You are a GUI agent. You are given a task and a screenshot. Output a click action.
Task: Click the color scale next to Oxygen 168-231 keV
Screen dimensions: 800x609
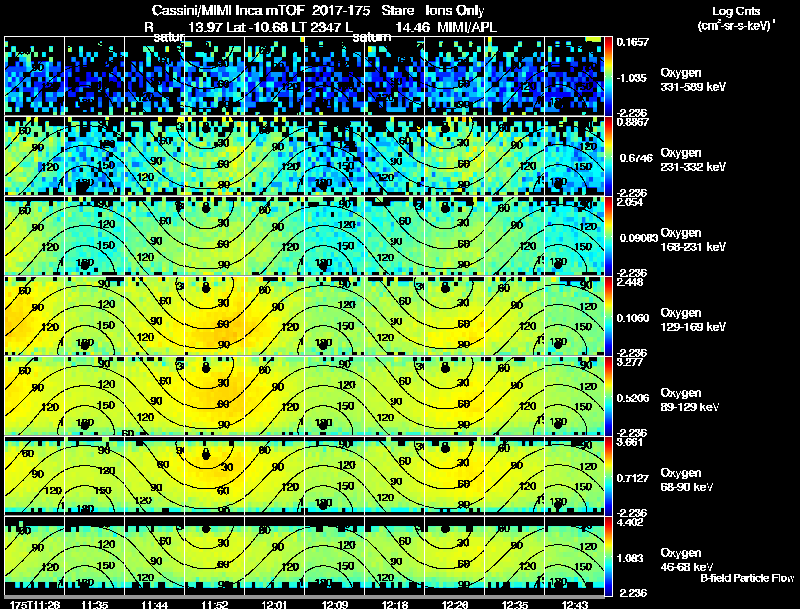pyautogui.click(x=608, y=236)
